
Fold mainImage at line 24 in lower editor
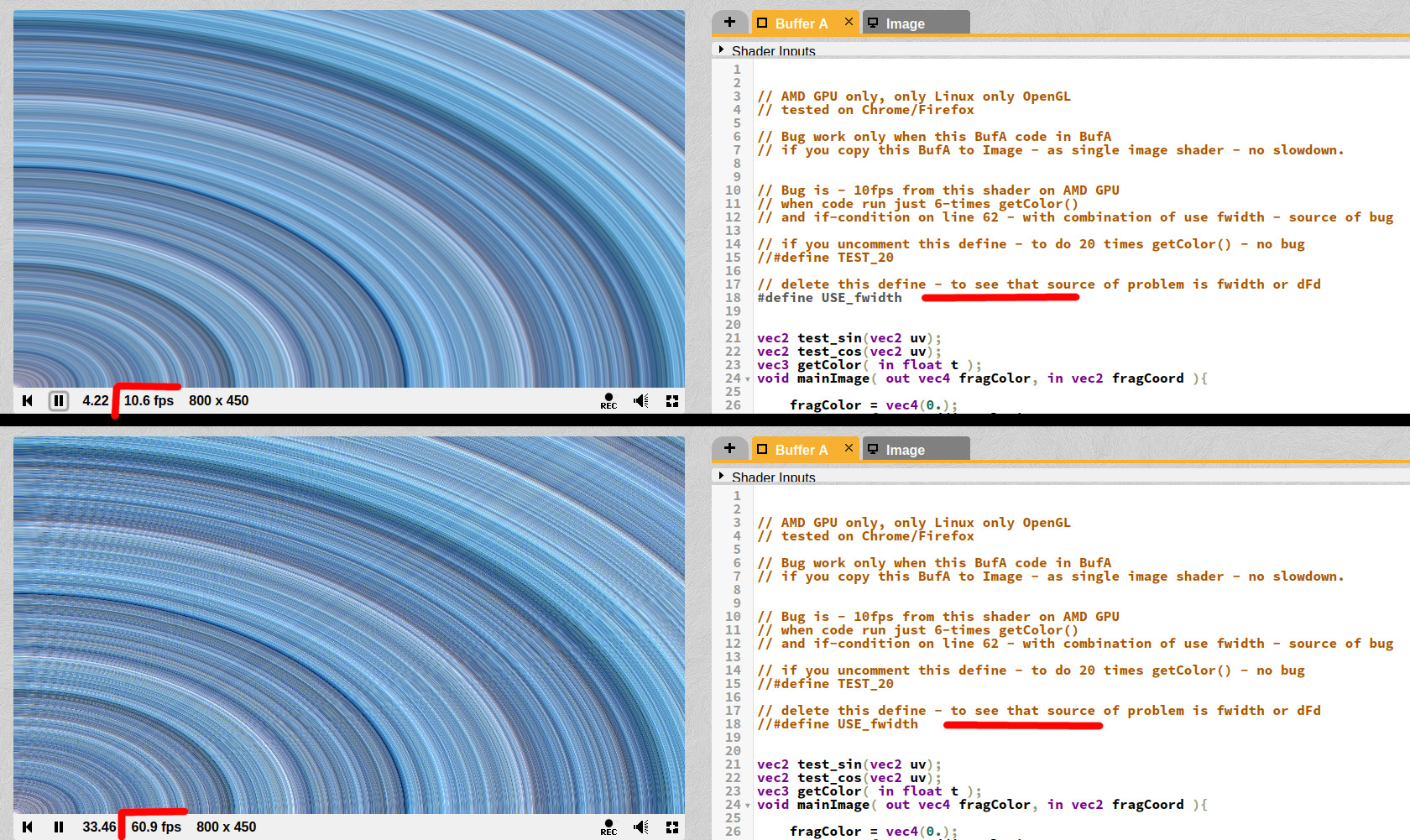pos(748,806)
